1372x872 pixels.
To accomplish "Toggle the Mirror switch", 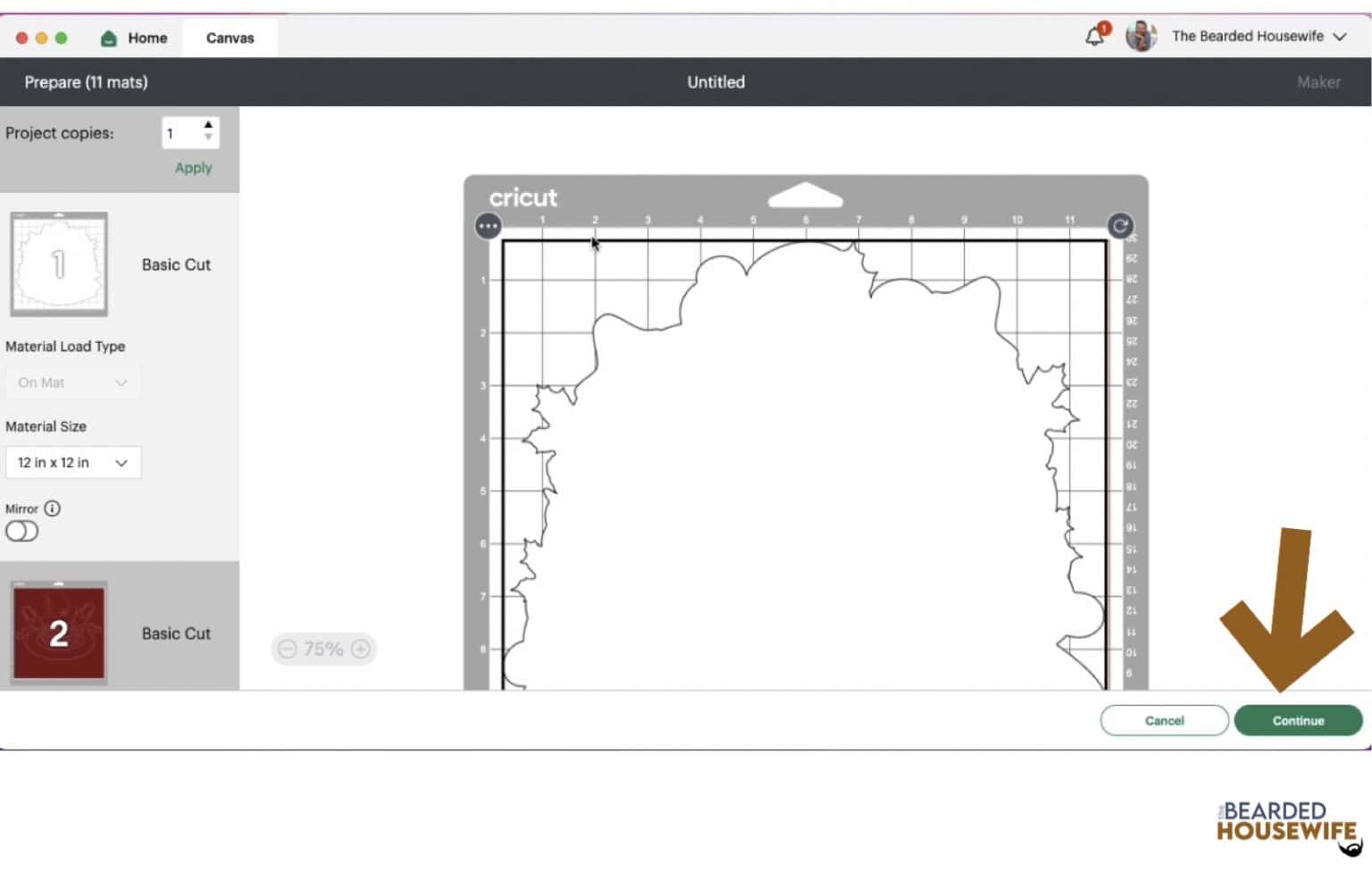I will point(21,532).
